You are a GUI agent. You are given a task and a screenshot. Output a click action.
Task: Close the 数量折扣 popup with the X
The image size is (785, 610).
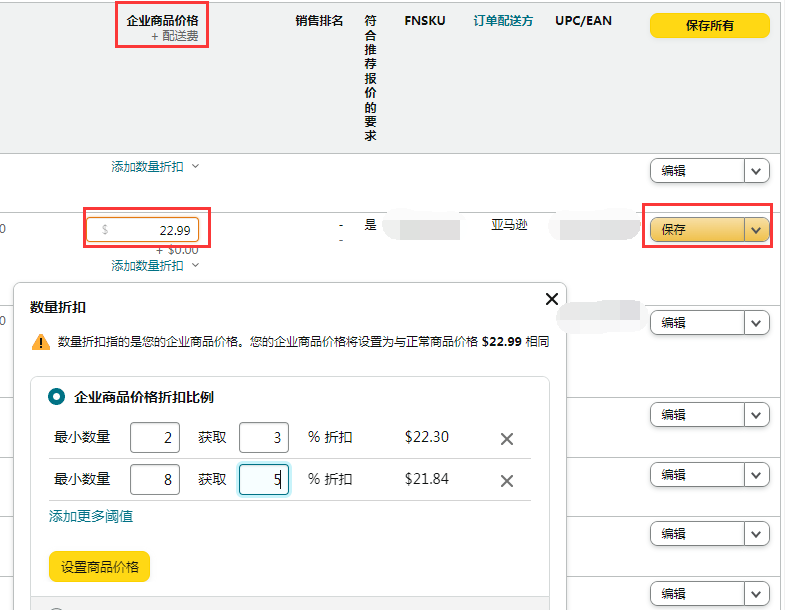tap(552, 299)
